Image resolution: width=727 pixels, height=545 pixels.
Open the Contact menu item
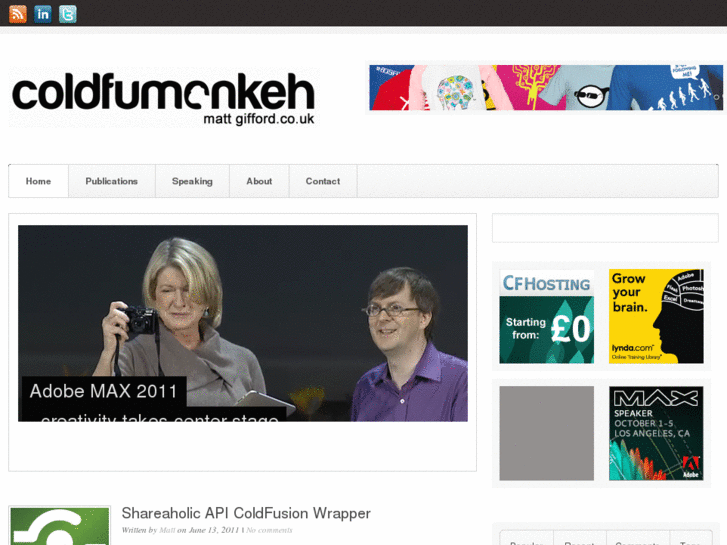pyautogui.click(x=323, y=181)
